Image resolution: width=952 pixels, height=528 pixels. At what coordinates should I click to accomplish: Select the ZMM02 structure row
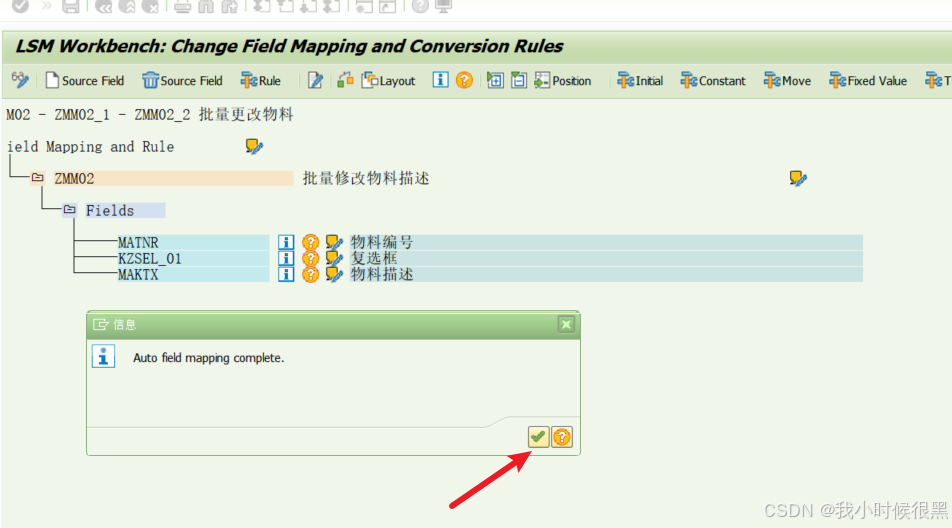pyautogui.click(x=173, y=178)
